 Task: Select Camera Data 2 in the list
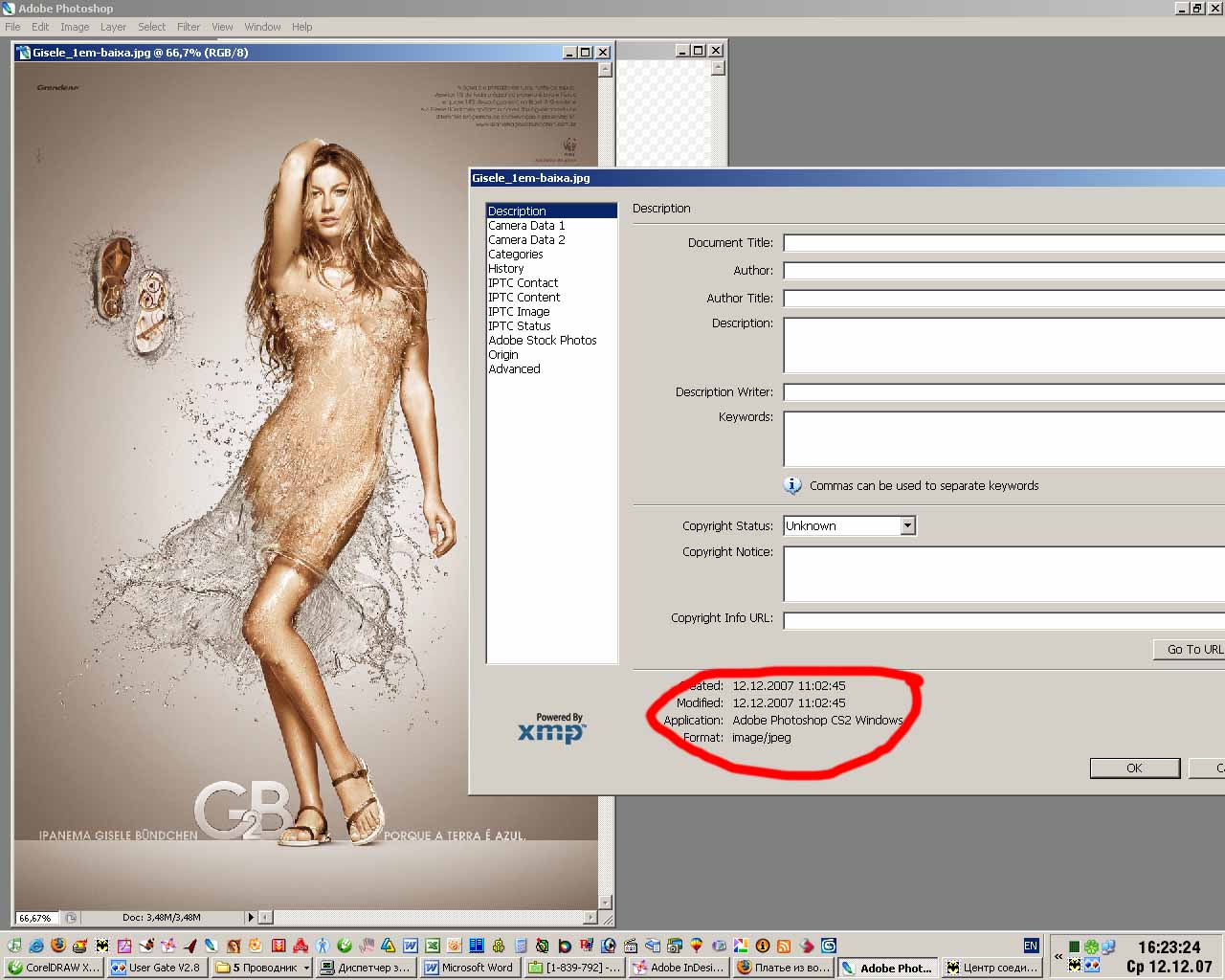pos(551,239)
